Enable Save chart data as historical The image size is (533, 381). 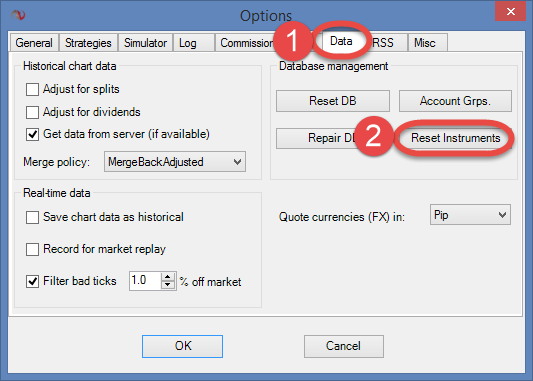32,217
